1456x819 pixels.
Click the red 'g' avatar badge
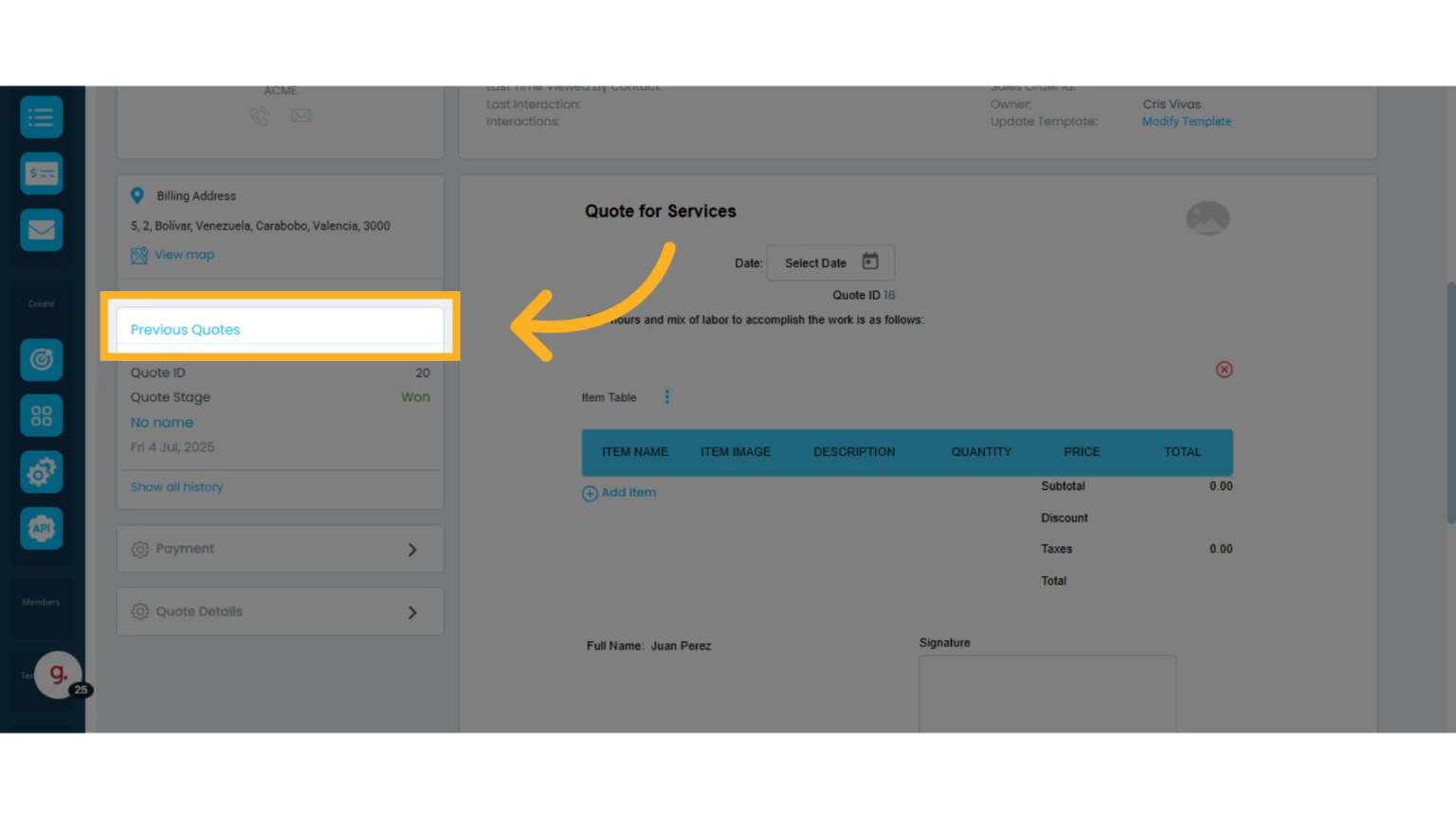click(59, 674)
